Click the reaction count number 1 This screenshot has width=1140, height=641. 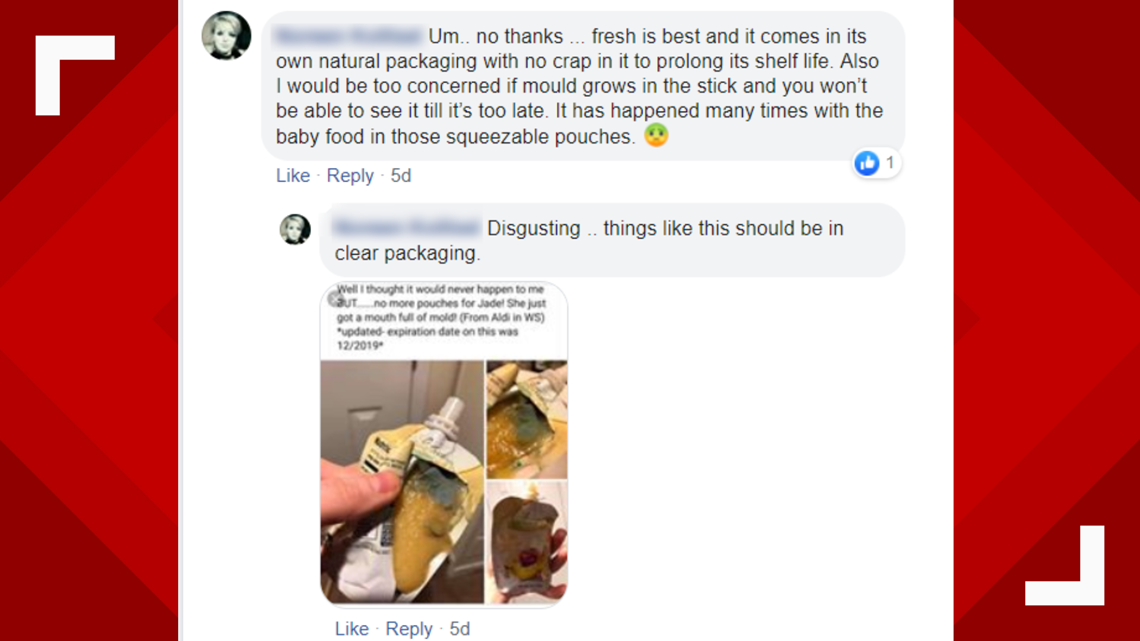889,163
